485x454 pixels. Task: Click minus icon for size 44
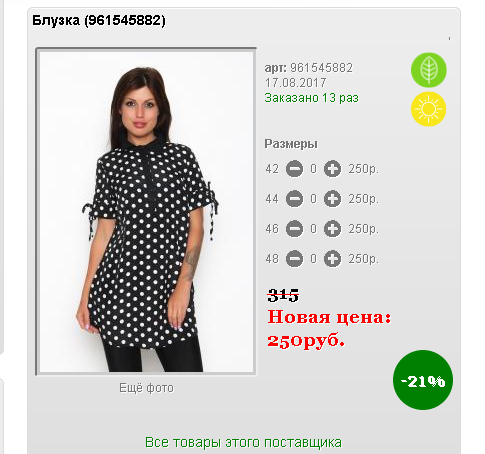[x=294, y=199]
